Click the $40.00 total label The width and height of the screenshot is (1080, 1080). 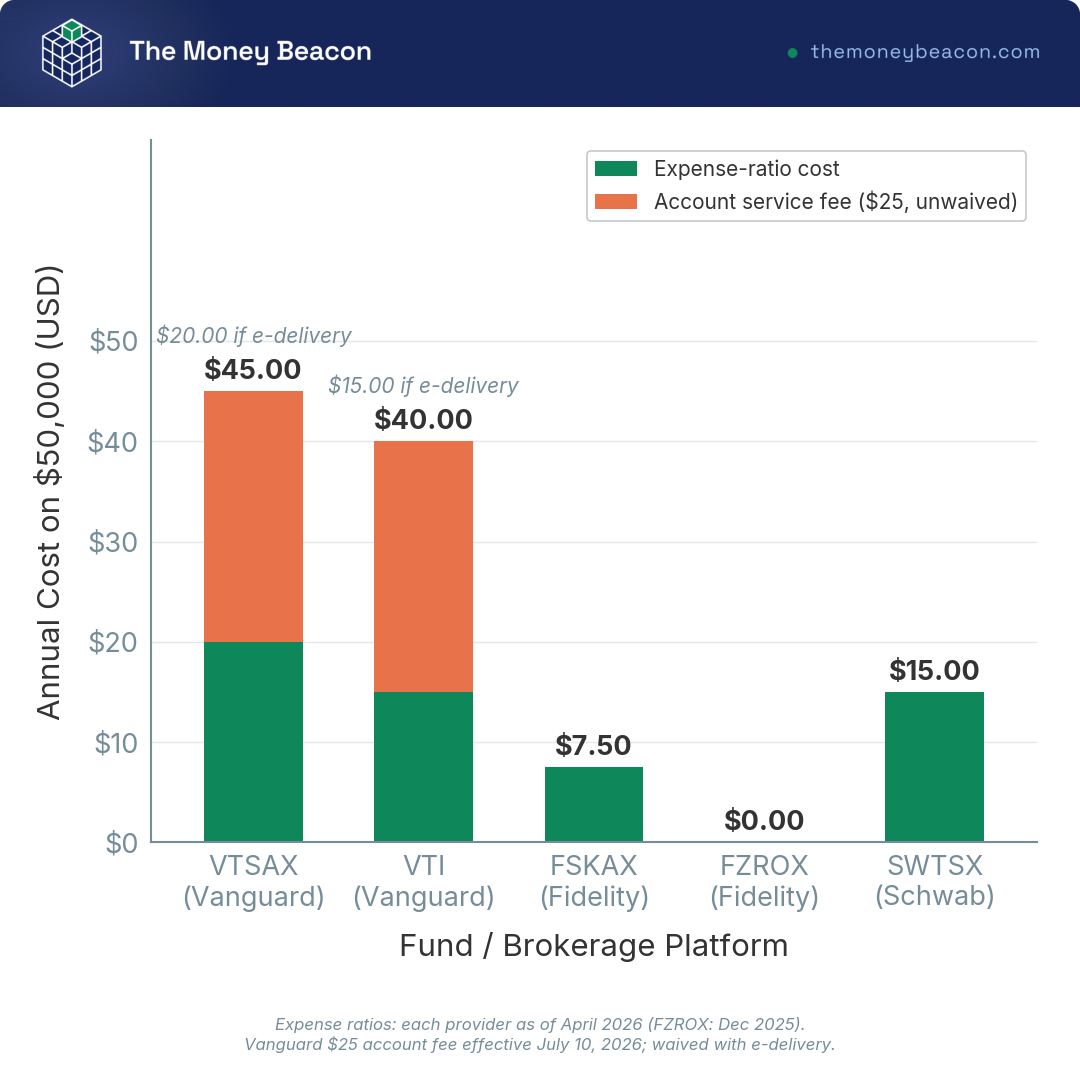(x=423, y=419)
